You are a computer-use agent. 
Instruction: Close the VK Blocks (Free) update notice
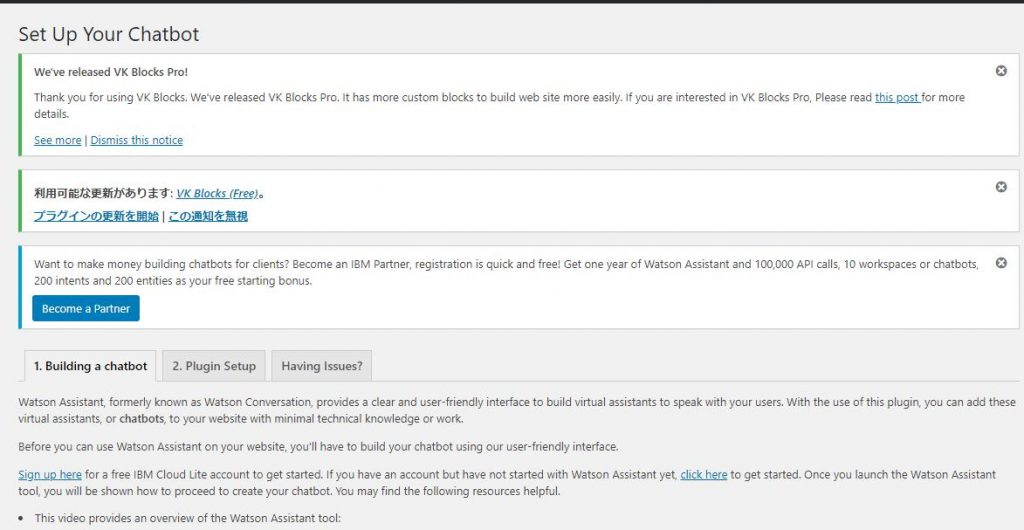tap(1000, 187)
